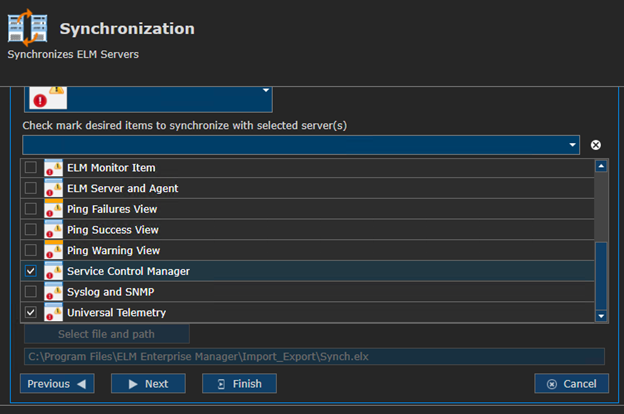The image size is (624, 414).
Task: Cancel the synchronization wizard
Action: point(571,384)
